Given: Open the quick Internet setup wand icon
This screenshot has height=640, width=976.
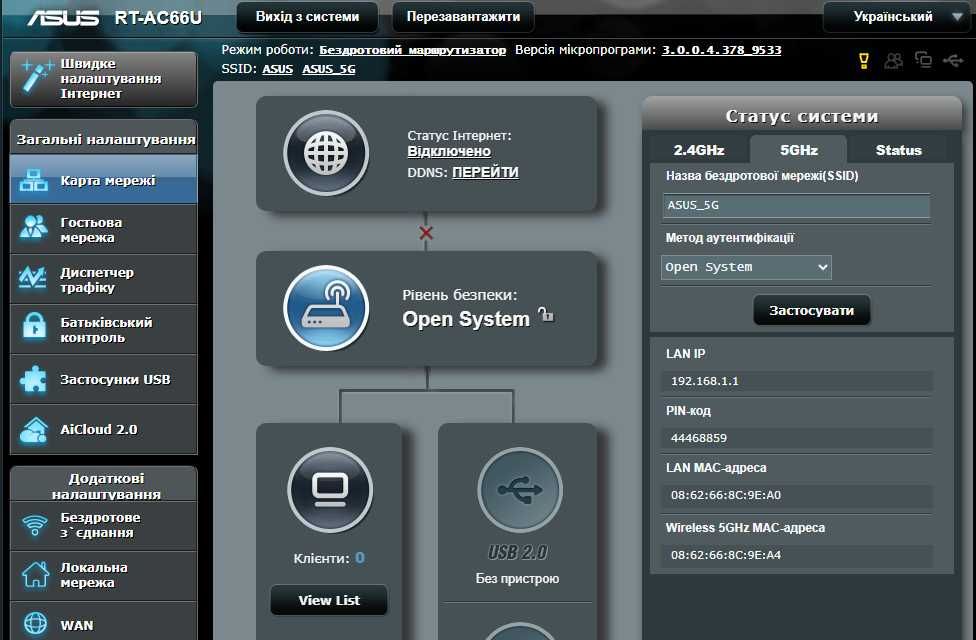Looking at the screenshot, I should click(36, 78).
